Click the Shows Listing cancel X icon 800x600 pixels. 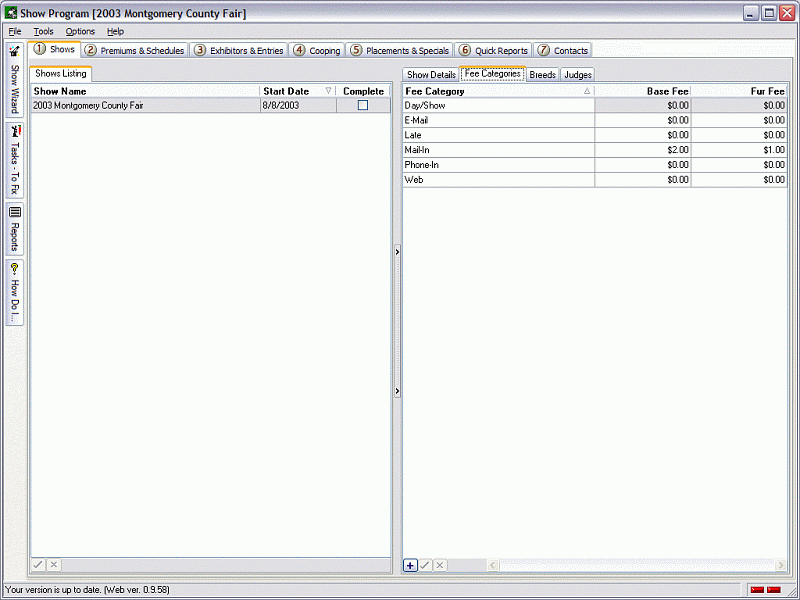click(54, 564)
